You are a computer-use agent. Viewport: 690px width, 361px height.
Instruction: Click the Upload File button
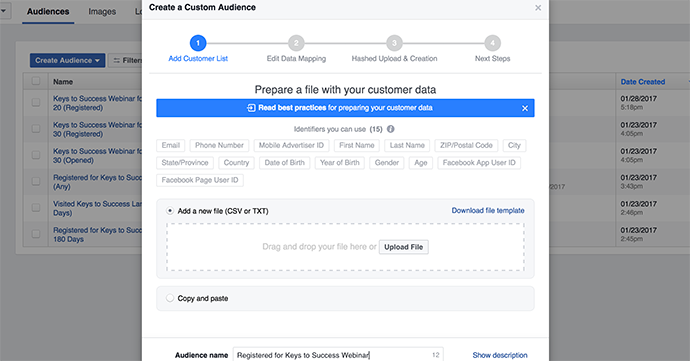404,247
